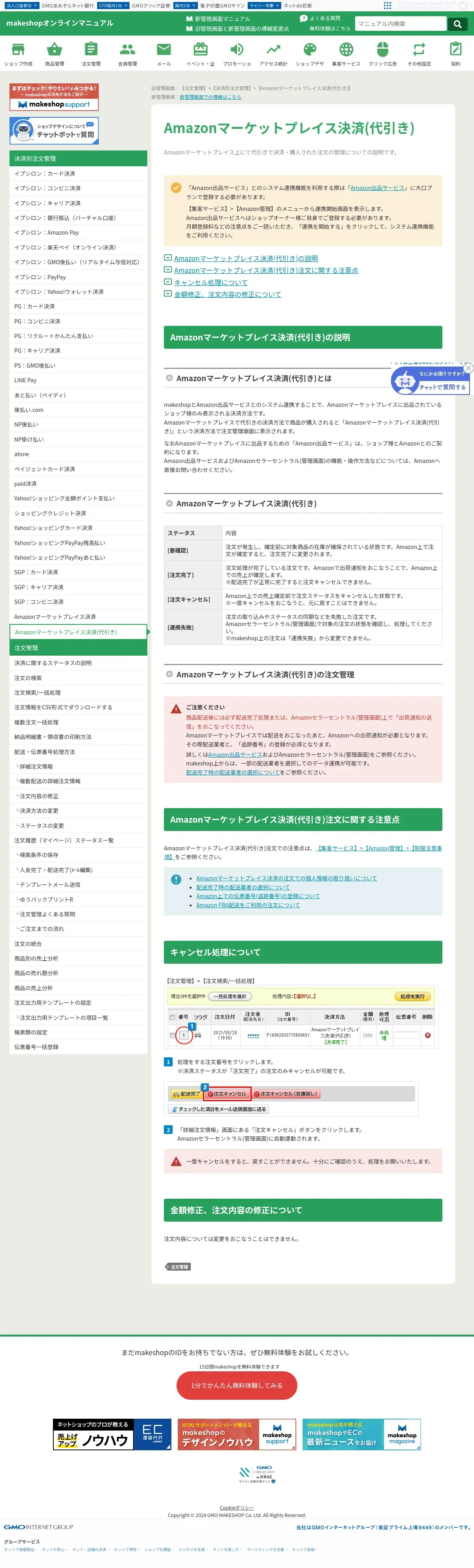
Task: Select Amazonマーケットプレイス決済 in sidebar
Action: click(79, 617)
